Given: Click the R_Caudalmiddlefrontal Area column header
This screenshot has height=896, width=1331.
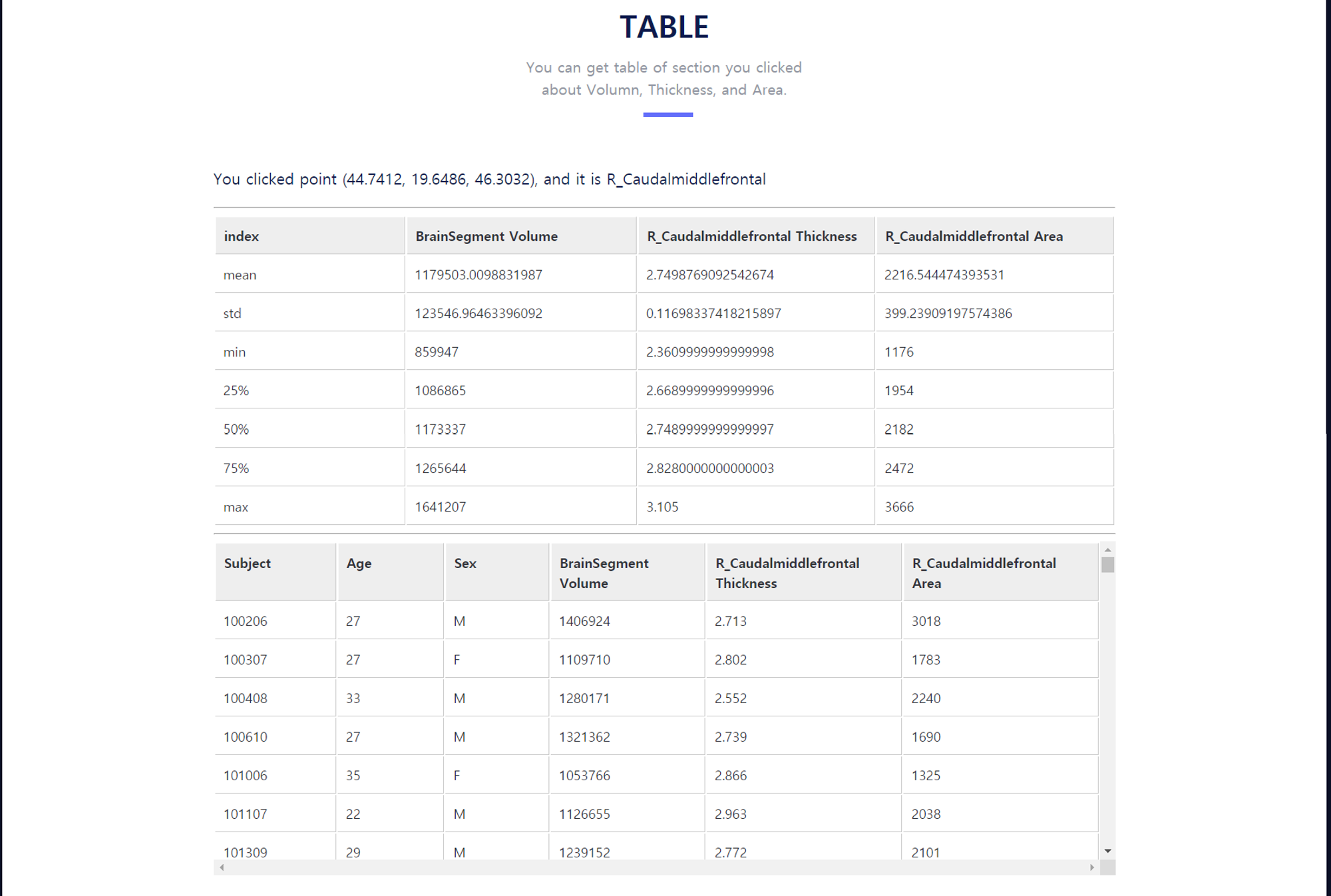Looking at the screenshot, I should coord(984,573).
